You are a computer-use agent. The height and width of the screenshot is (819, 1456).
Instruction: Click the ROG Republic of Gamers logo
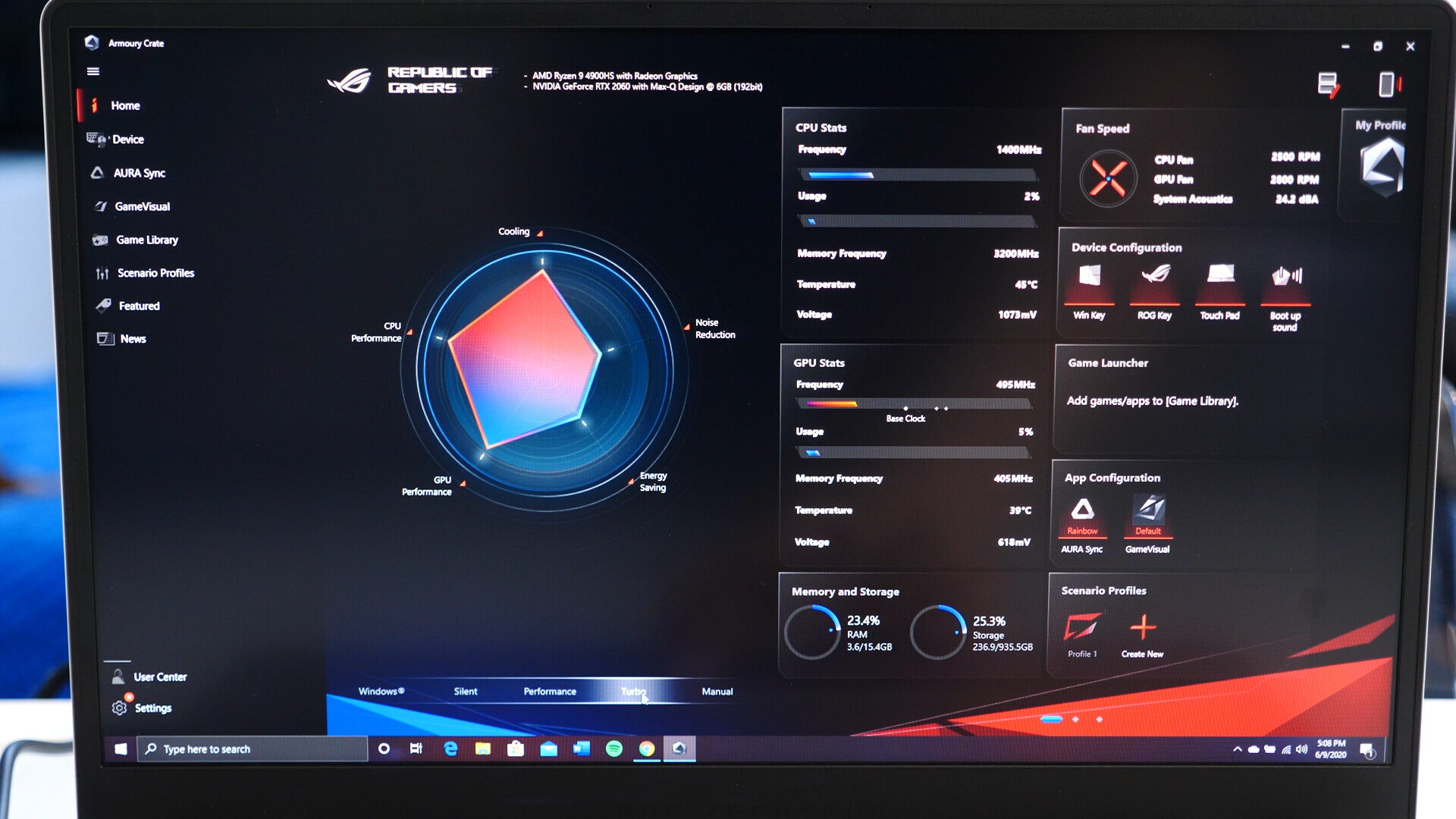(x=410, y=80)
